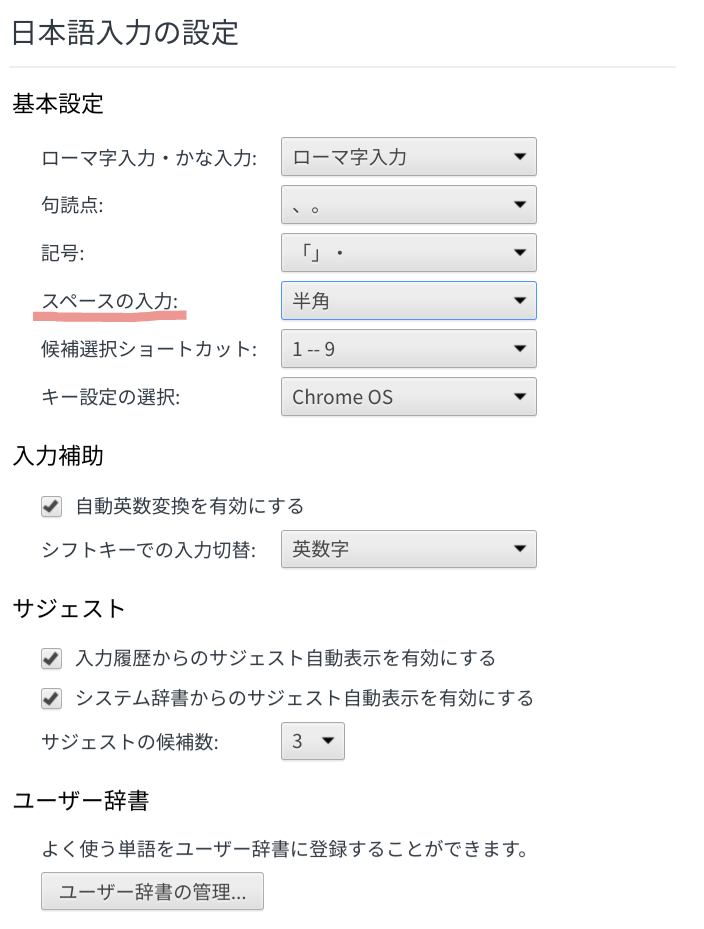Open the シフトキーでの入力切替 combo box
Screen dimensions: 704x929
[408, 549]
